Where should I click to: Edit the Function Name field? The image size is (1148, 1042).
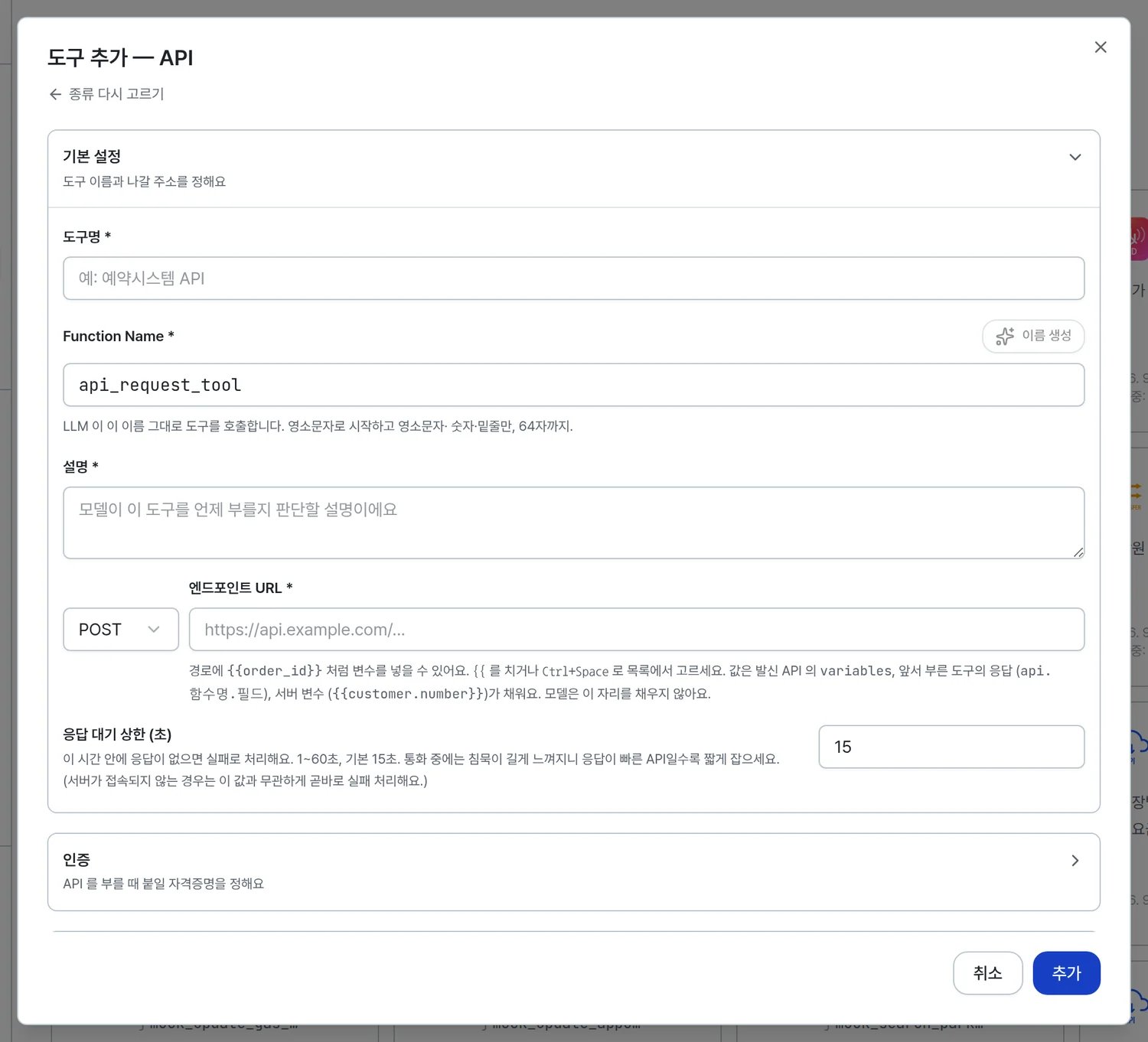pos(573,385)
